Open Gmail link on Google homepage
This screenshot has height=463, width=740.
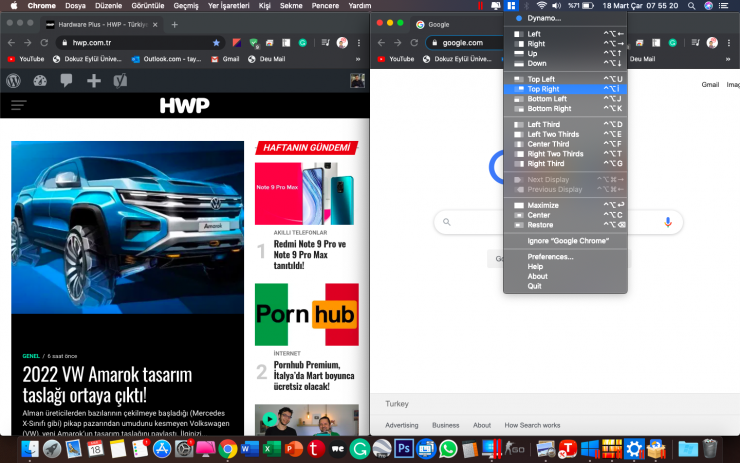pyautogui.click(x=710, y=84)
